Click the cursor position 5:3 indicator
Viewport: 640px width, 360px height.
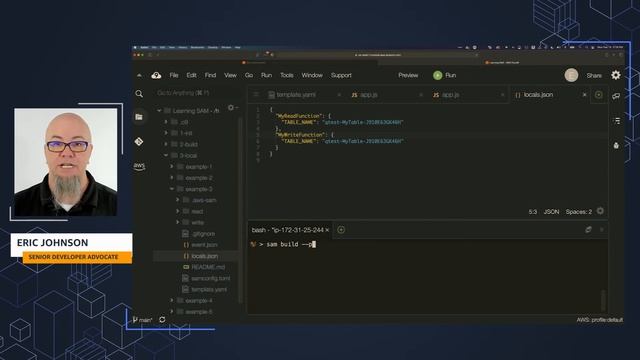533,211
